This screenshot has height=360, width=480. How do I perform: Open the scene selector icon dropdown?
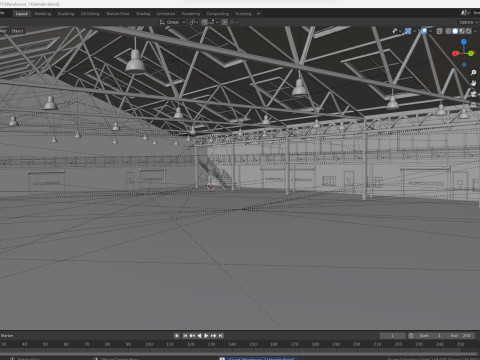465,13
